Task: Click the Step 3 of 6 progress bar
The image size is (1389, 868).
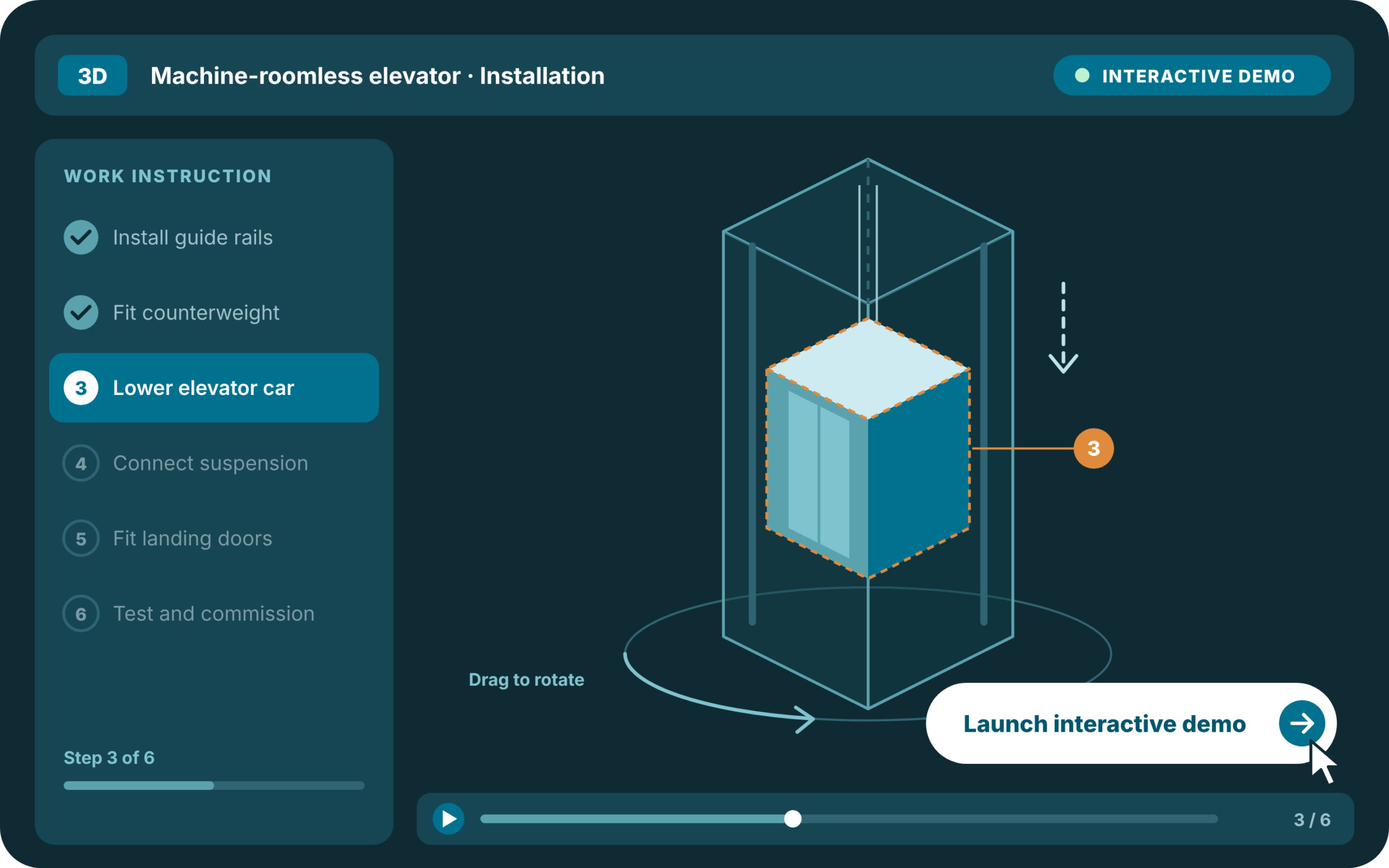Action: coord(214,786)
